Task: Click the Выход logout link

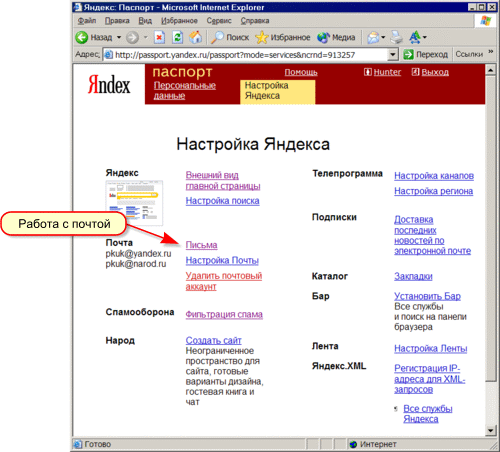Action: coord(435,72)
